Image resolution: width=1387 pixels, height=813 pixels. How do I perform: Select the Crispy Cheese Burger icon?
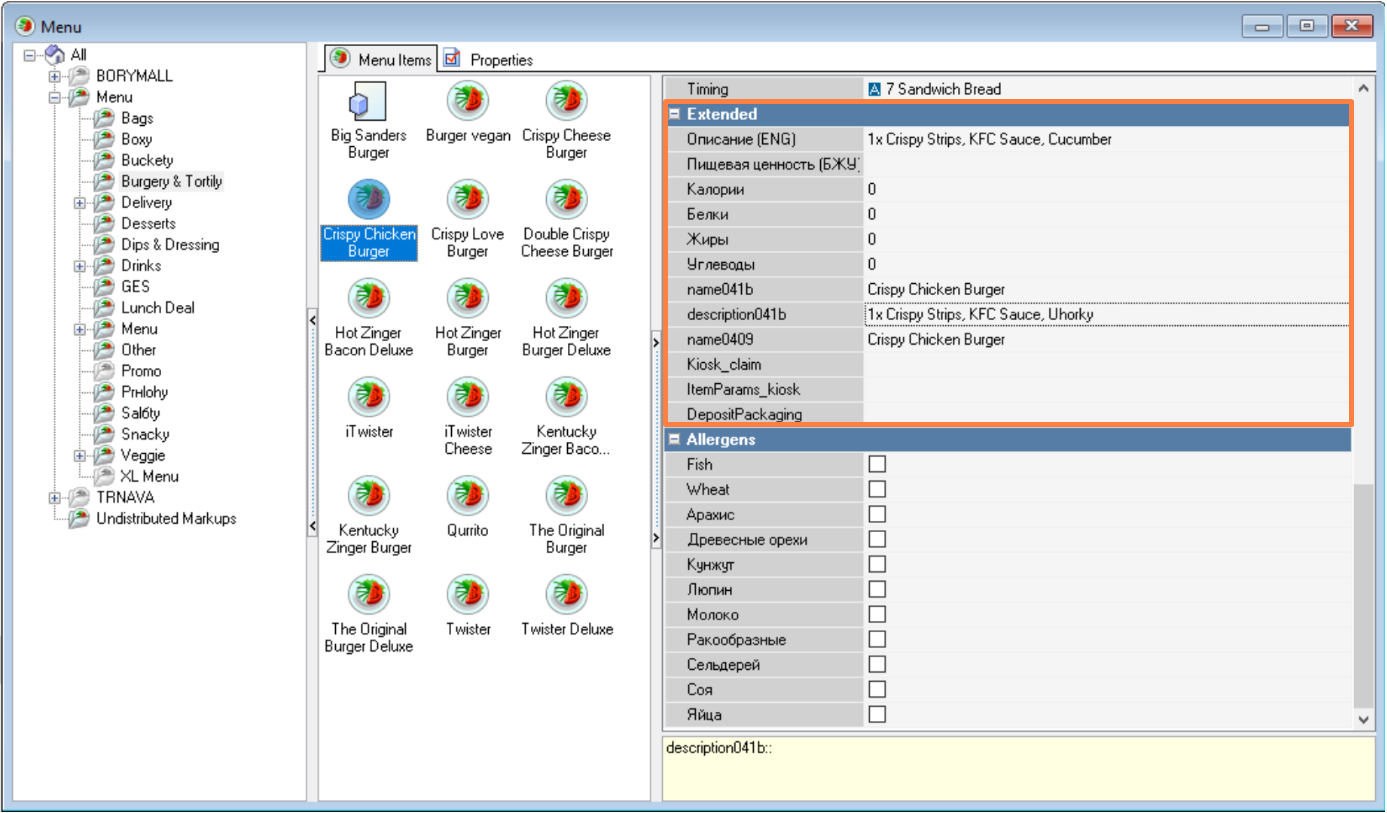[566, 101]
